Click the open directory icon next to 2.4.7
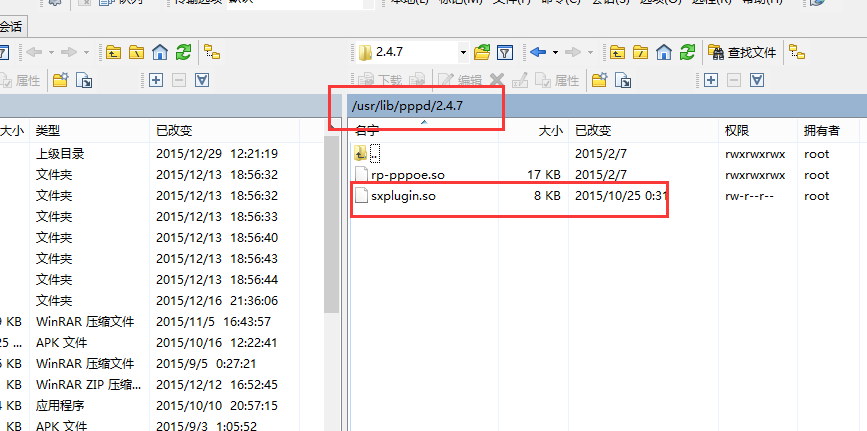The image size is (867, 431). (482, 53)
